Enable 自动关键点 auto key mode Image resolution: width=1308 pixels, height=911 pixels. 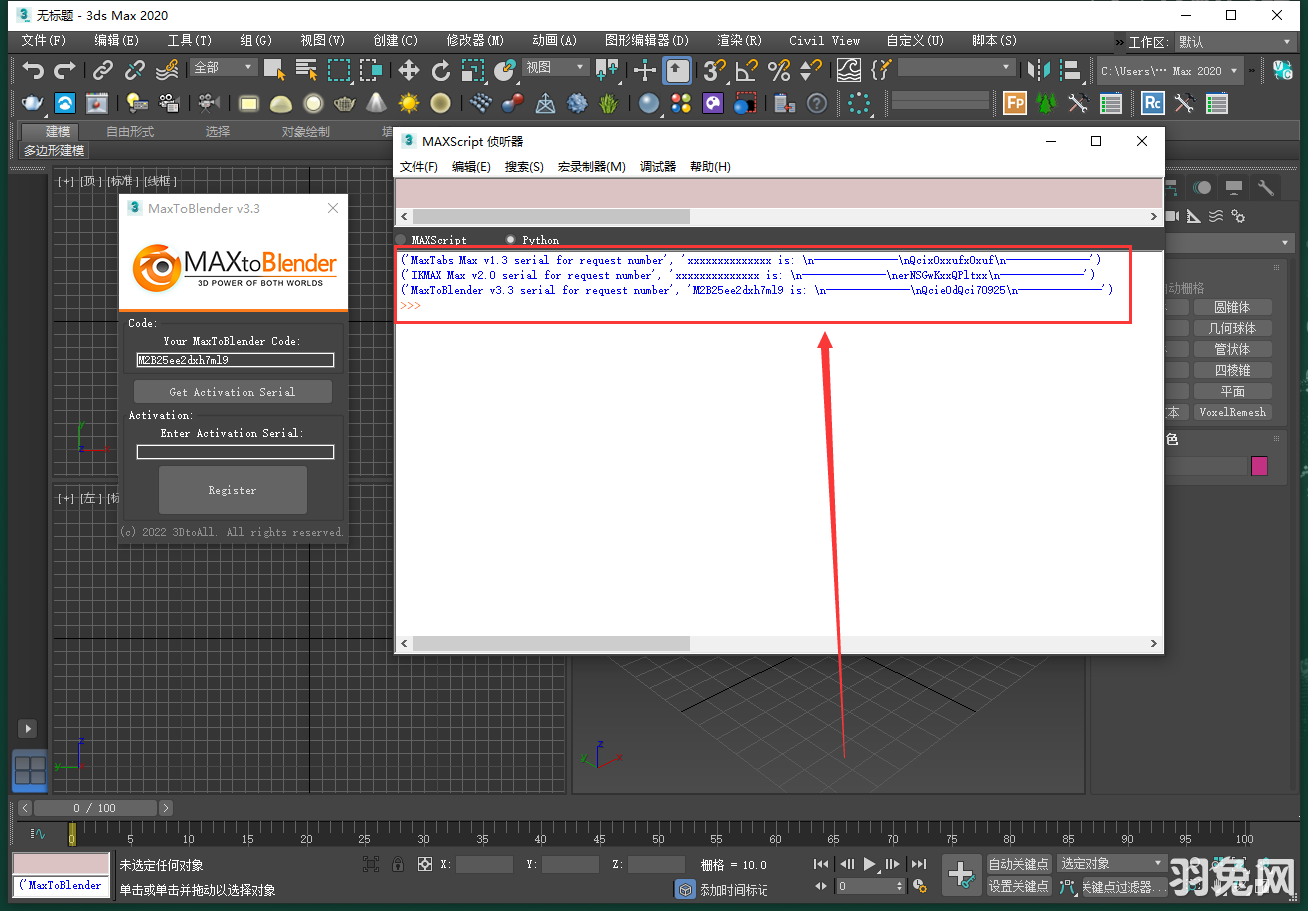coord(1019,862)
